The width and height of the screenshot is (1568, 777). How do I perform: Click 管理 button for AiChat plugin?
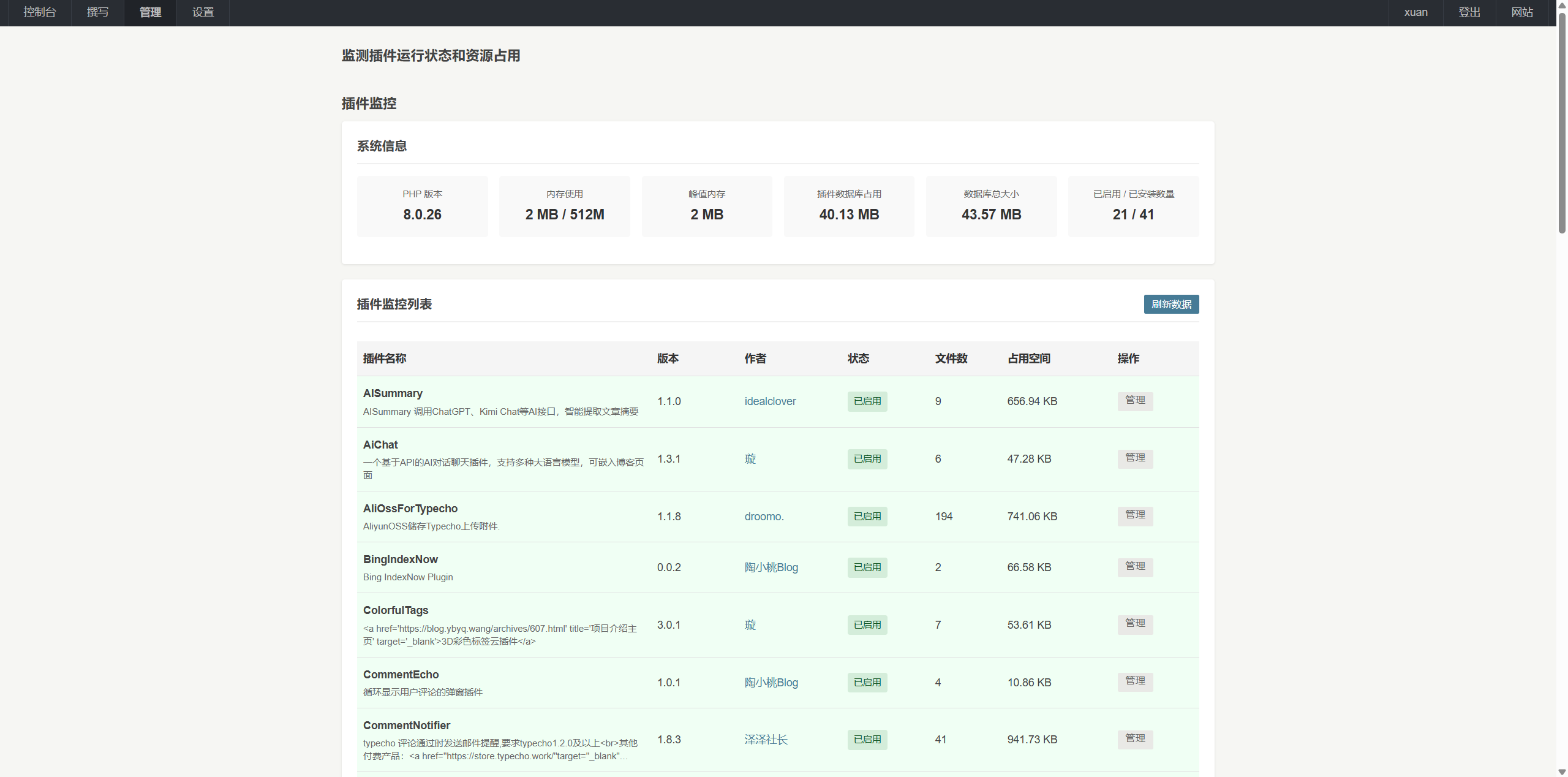tap(1134, 458)
